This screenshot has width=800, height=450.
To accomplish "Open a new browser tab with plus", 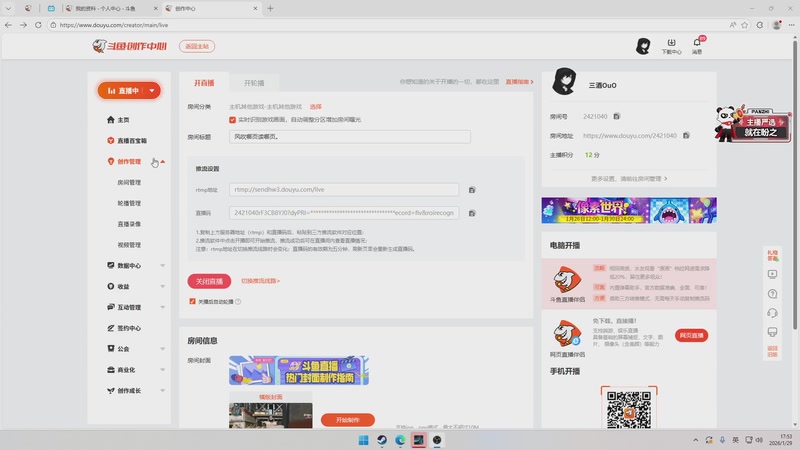I will tap(270, 8).
